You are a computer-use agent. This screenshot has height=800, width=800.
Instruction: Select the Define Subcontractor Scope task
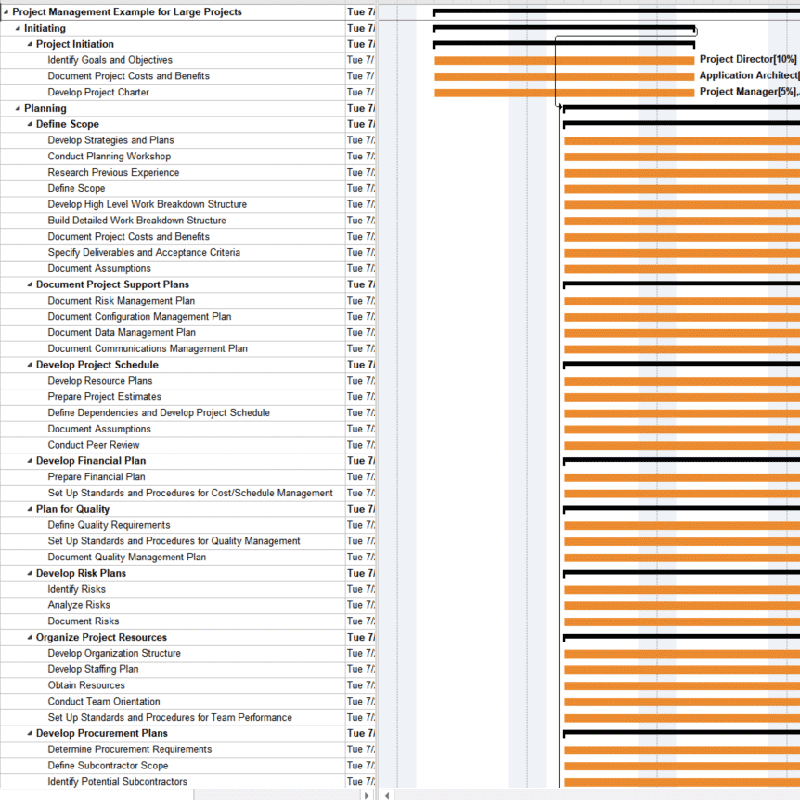(x=108, y=765)
